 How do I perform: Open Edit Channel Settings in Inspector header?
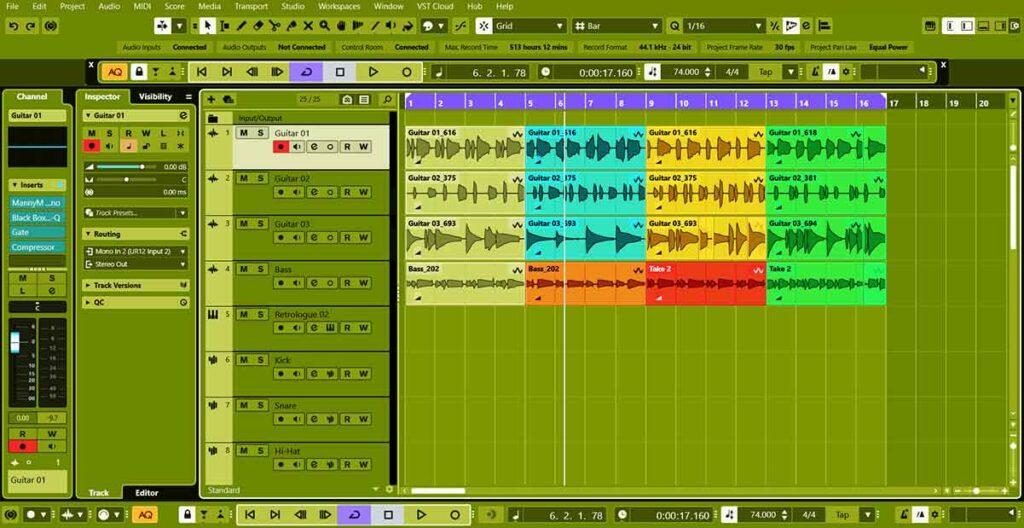(184, 115)
